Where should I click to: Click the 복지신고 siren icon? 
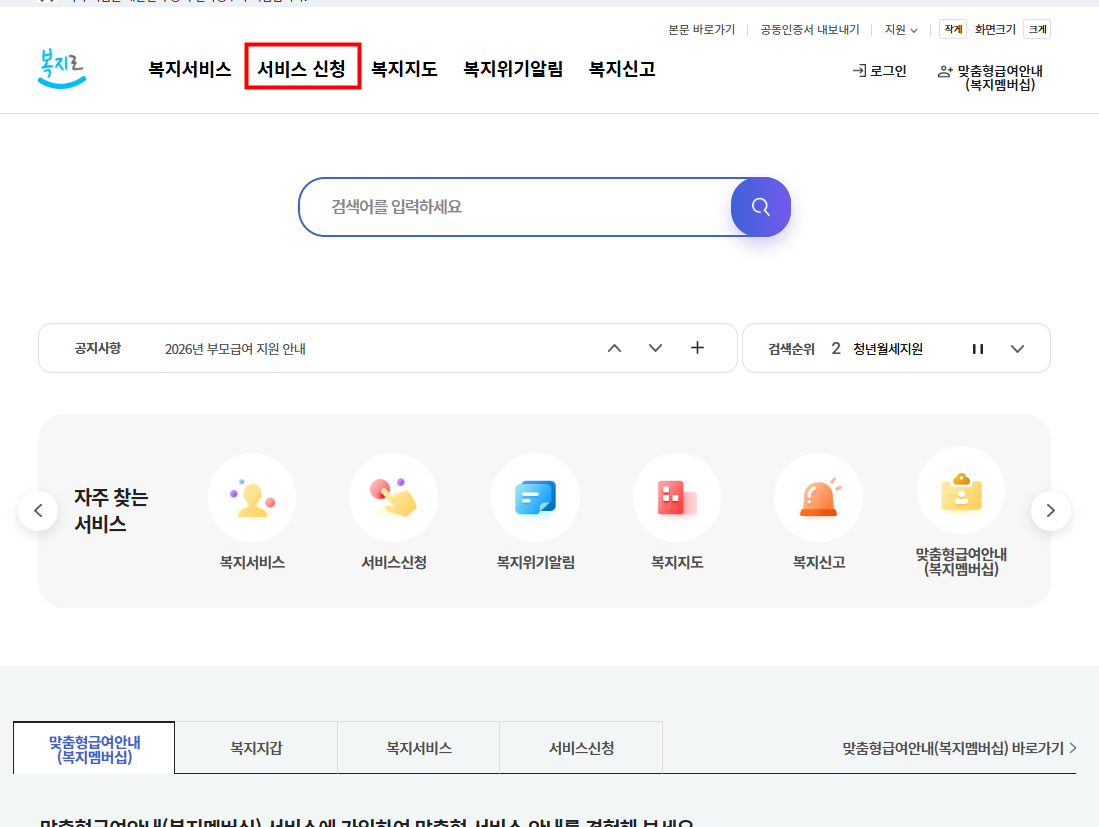click(x=818, y=496)
